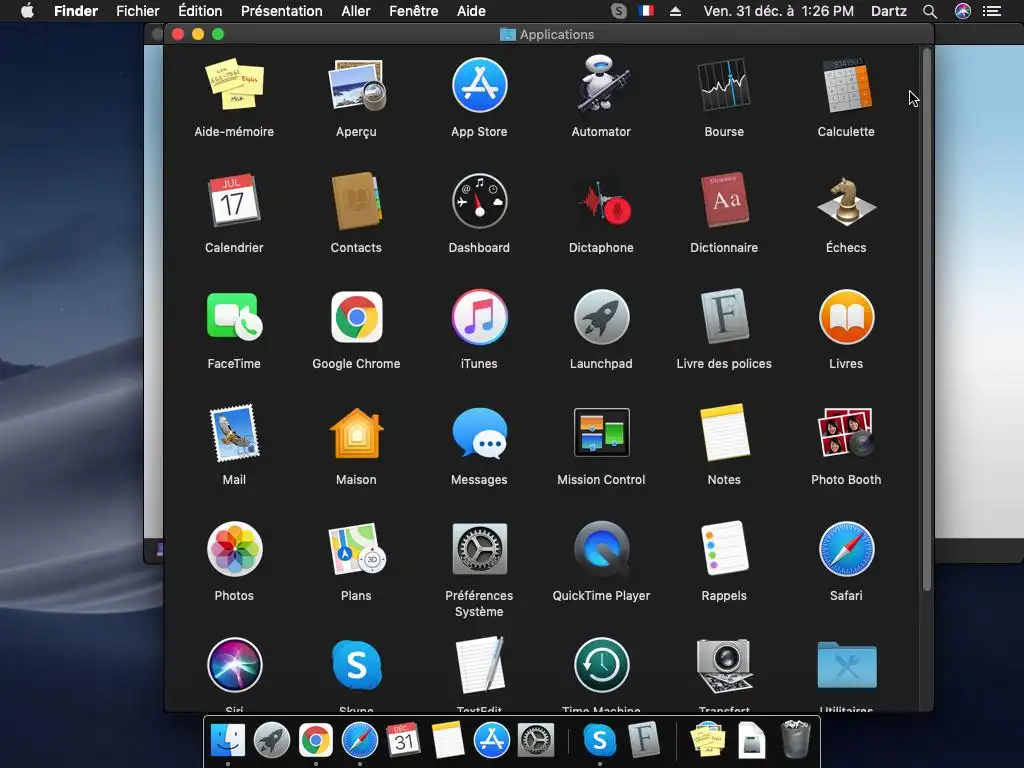This screenshot has height=768, width=1024.
Task: Open the Calculette app icon
Action: (x=846, y=85)
